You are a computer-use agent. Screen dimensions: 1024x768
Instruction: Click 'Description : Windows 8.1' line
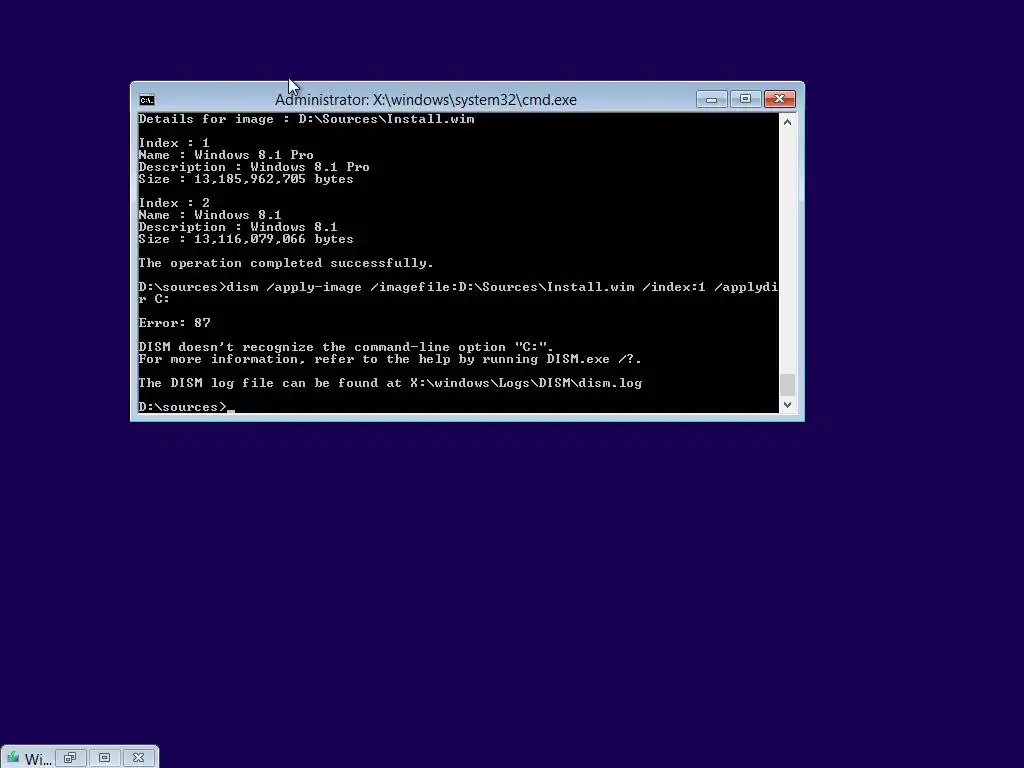[238, 227]
